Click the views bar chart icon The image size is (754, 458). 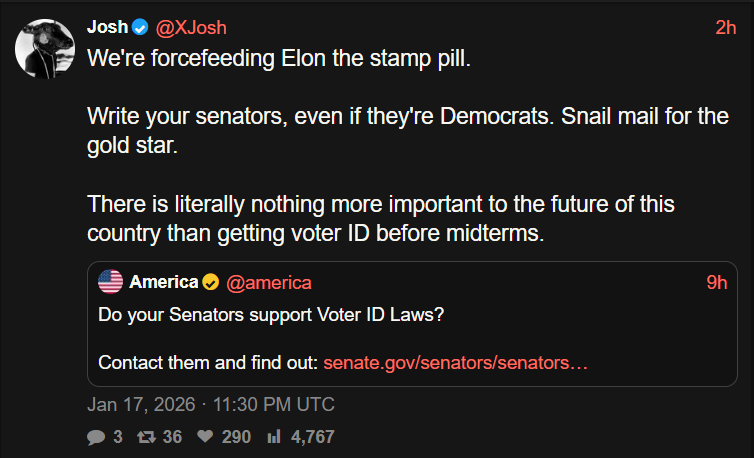pos(274,437)
